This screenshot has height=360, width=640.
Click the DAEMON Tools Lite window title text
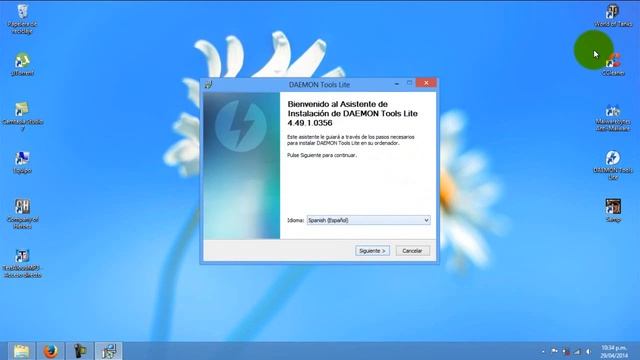[319, 84]
